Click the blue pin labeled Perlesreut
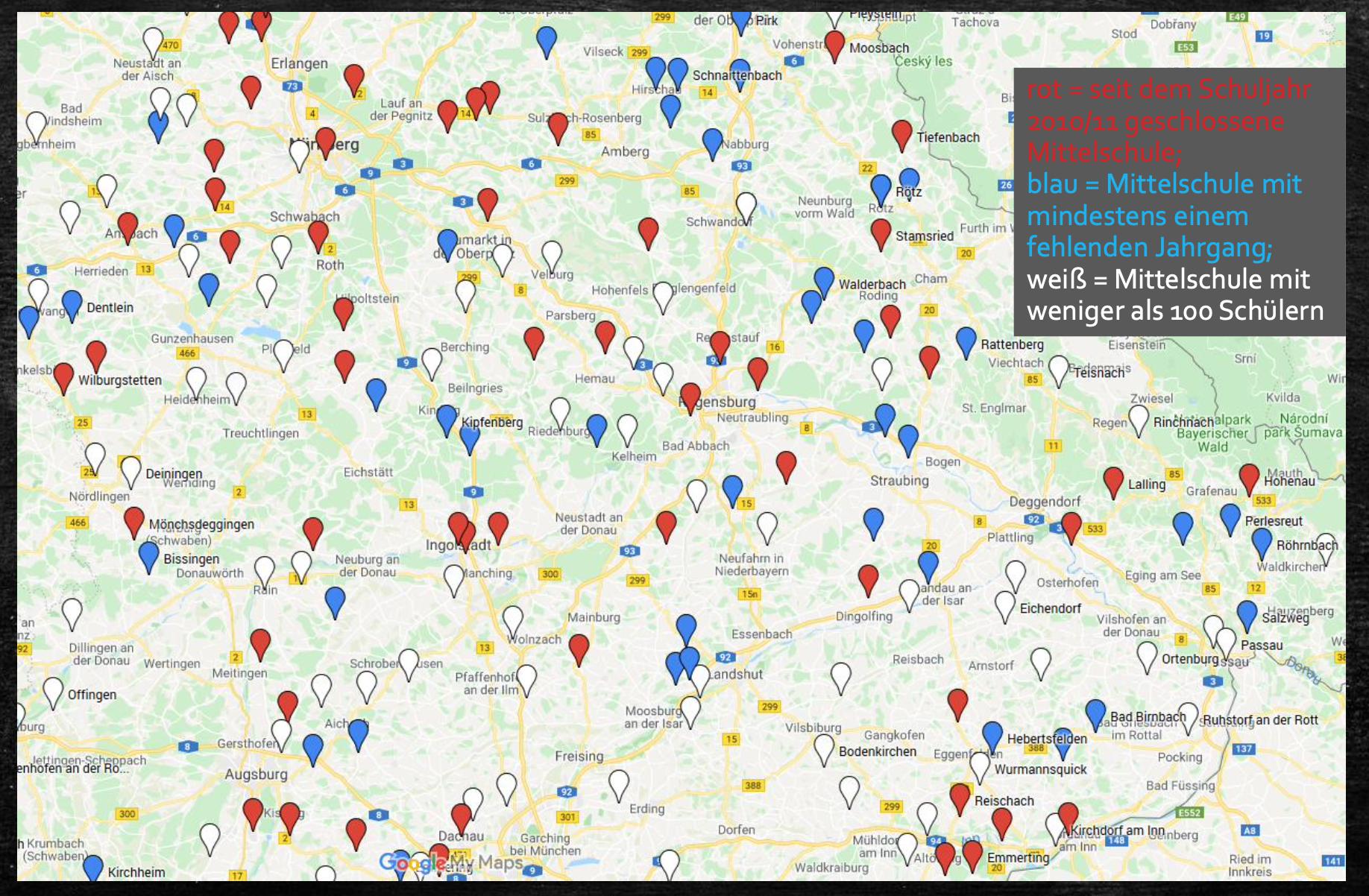Viewport: 1369px width, 896px height. point(1230,519)
